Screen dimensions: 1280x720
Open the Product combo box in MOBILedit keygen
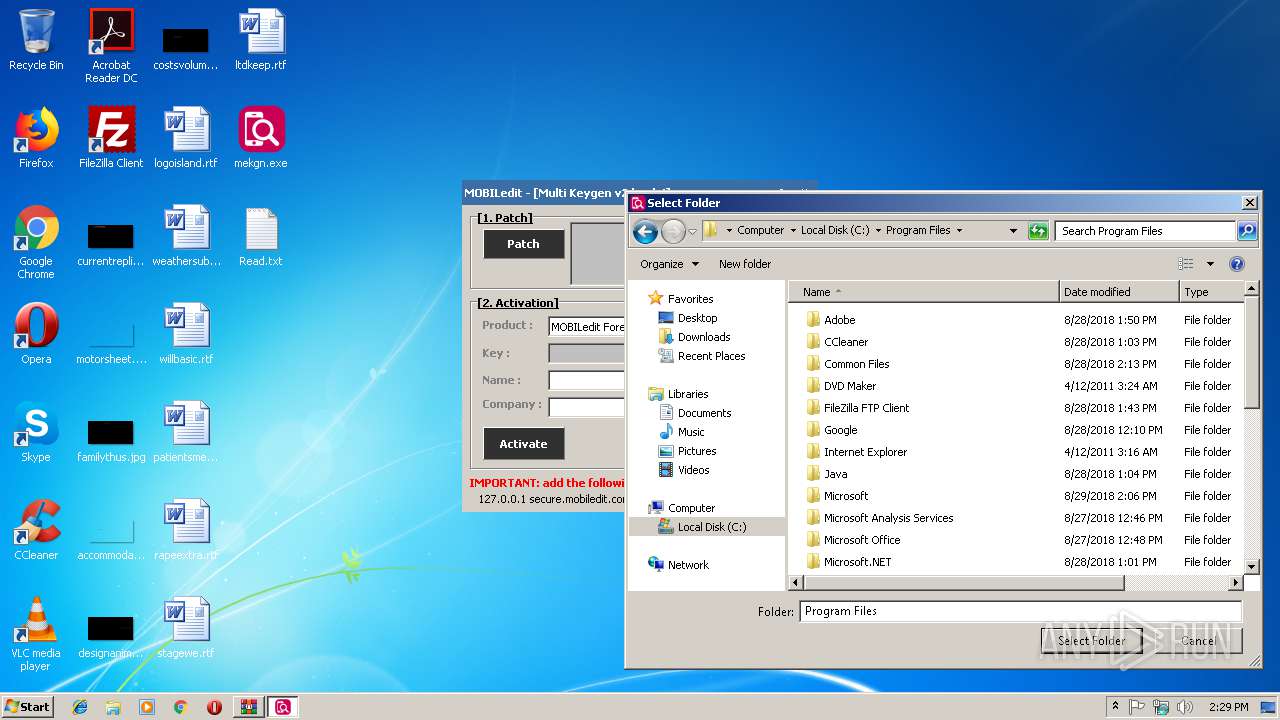(586, 327)
